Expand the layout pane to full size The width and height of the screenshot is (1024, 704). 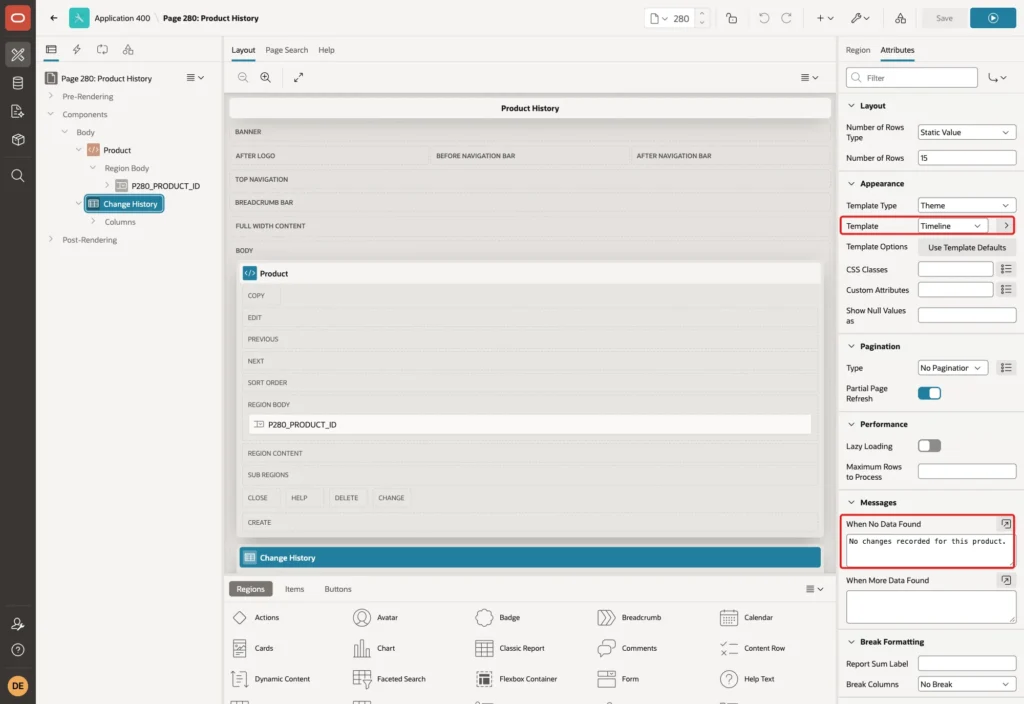tap(298, 77)
